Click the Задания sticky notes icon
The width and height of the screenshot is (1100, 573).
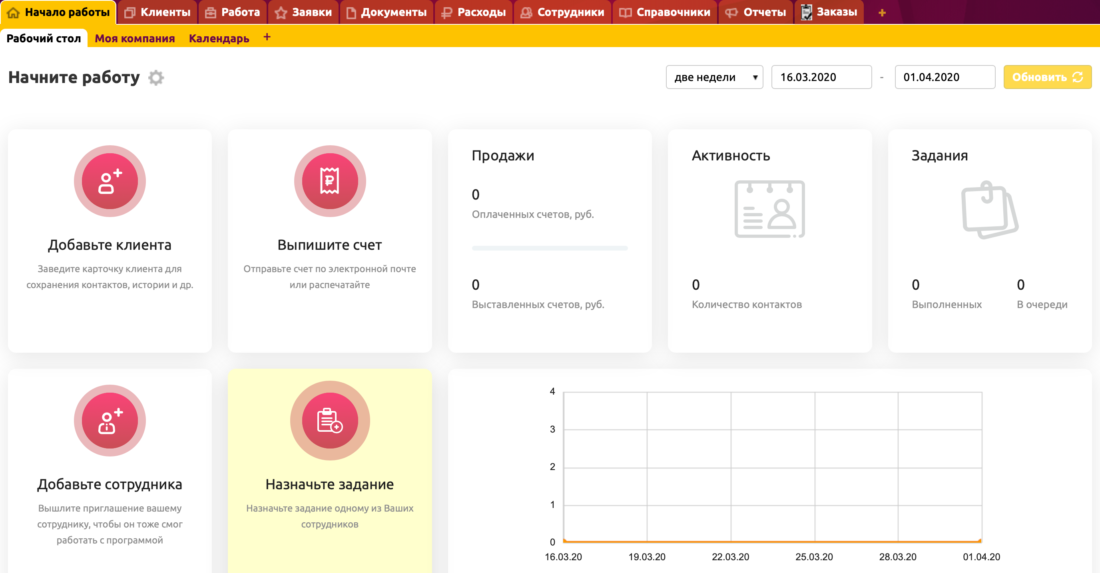[989, 209]
